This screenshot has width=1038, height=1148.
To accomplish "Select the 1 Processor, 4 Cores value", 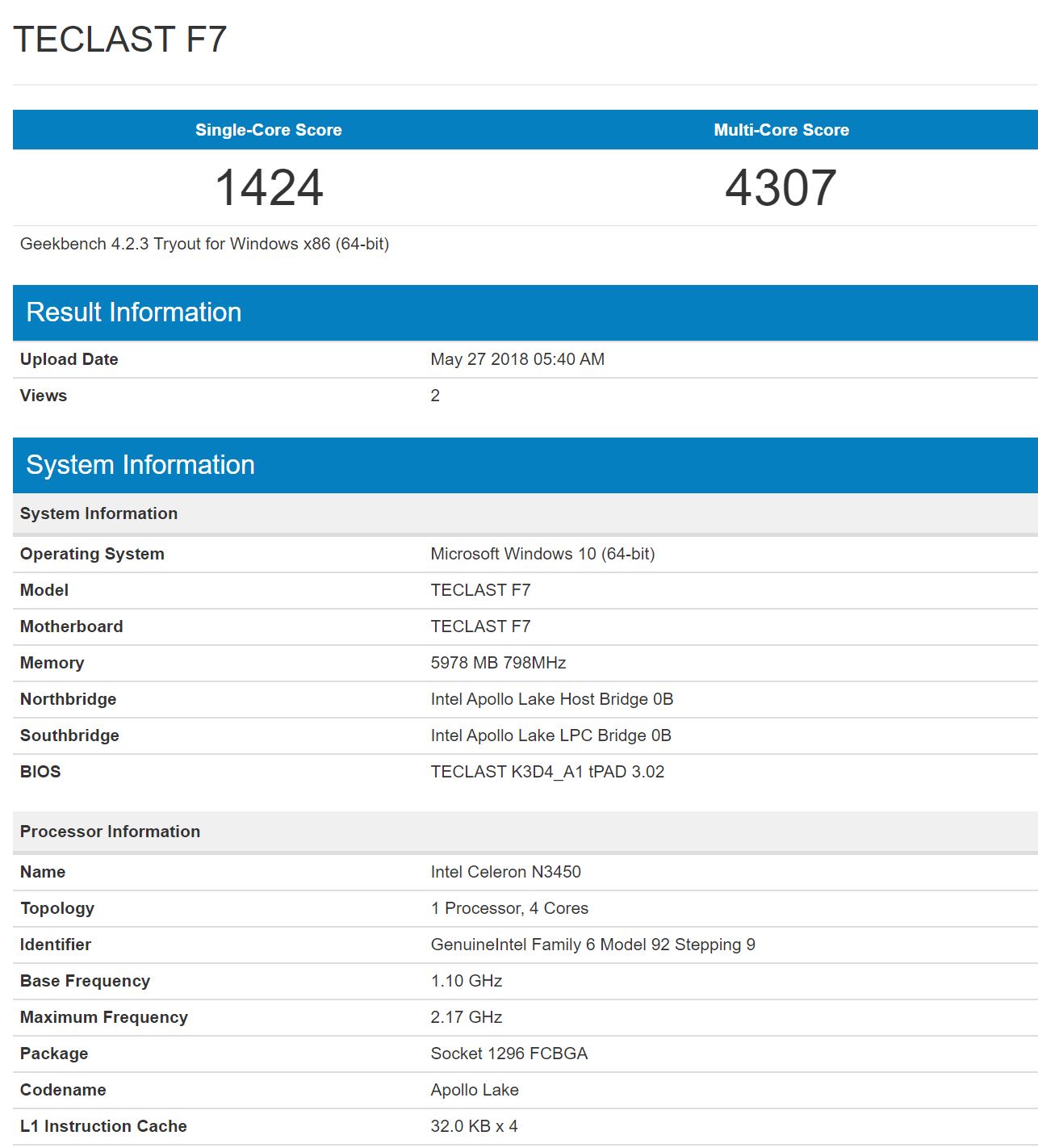I will coord(509,908).
